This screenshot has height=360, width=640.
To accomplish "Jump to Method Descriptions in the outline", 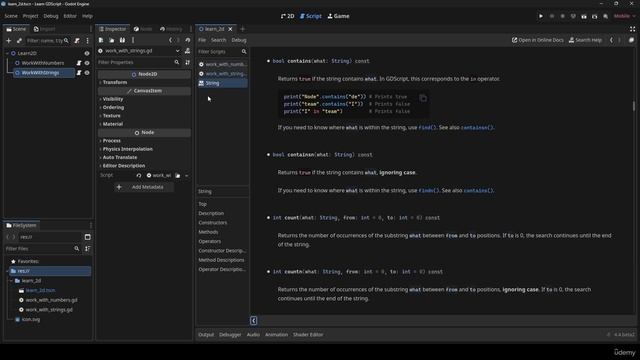I will pos(221,260).
